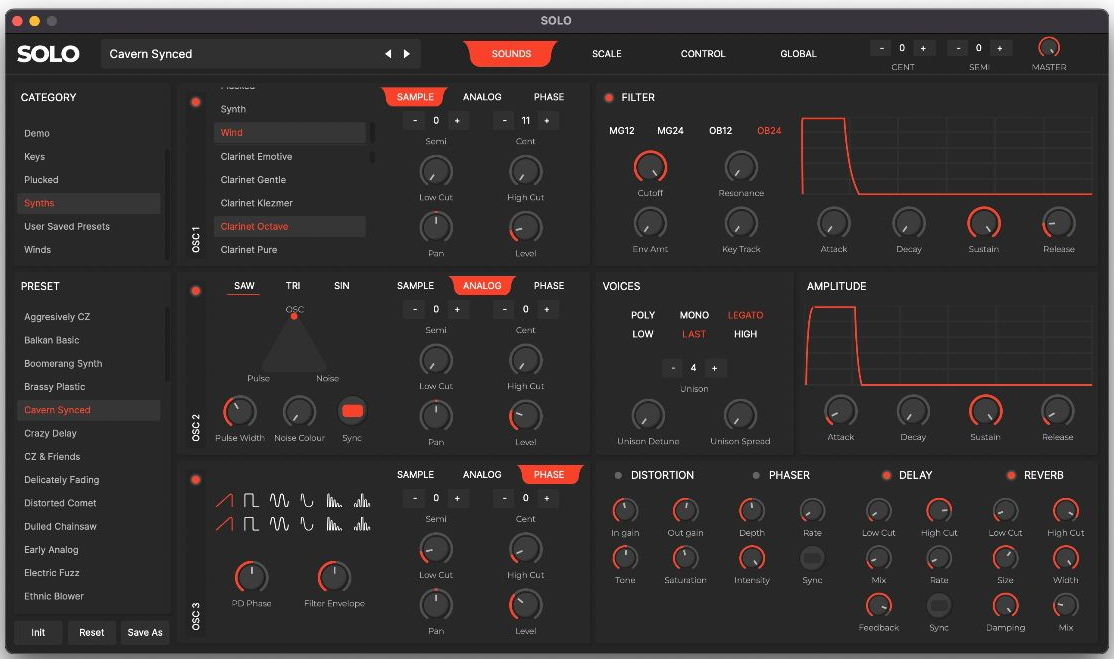Toggle the Phaser Sync button
1114x659 pixels.
click(812, 557)
